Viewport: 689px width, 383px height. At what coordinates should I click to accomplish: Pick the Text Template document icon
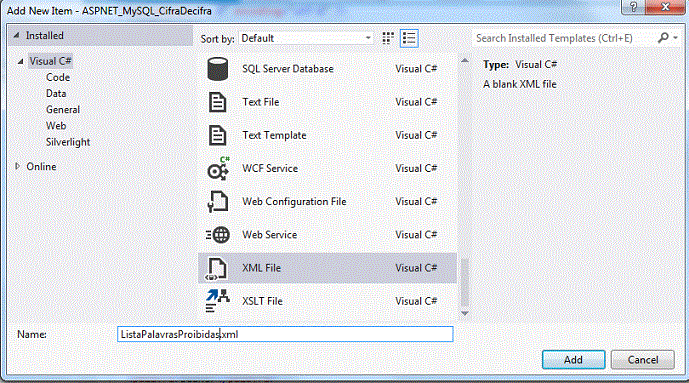click(x=217, y=135)
